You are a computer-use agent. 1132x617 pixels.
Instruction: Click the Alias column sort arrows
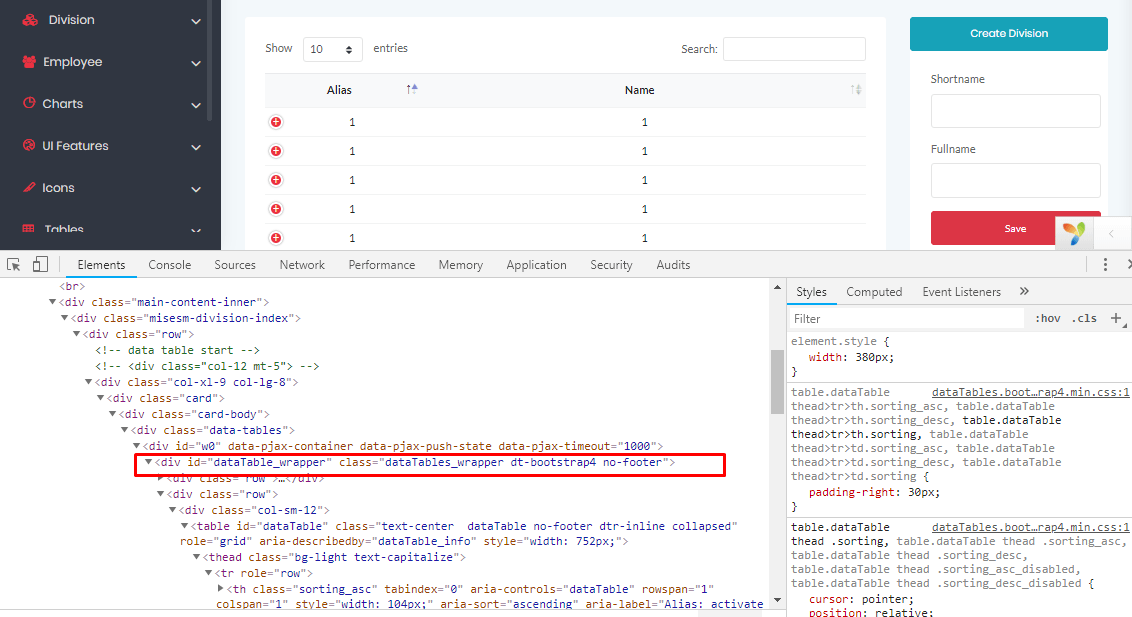point(411,90)
